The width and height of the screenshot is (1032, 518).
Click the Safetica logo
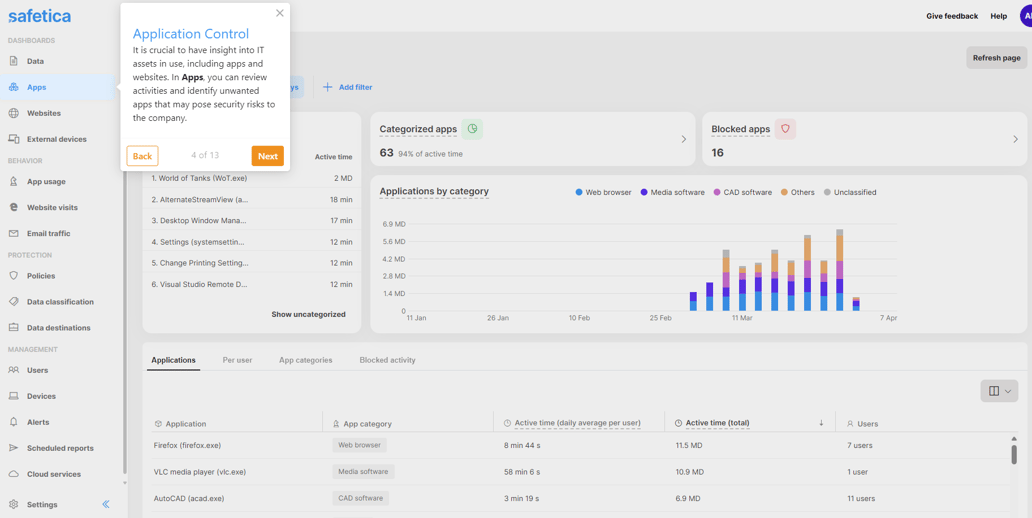tap(39, 16)
